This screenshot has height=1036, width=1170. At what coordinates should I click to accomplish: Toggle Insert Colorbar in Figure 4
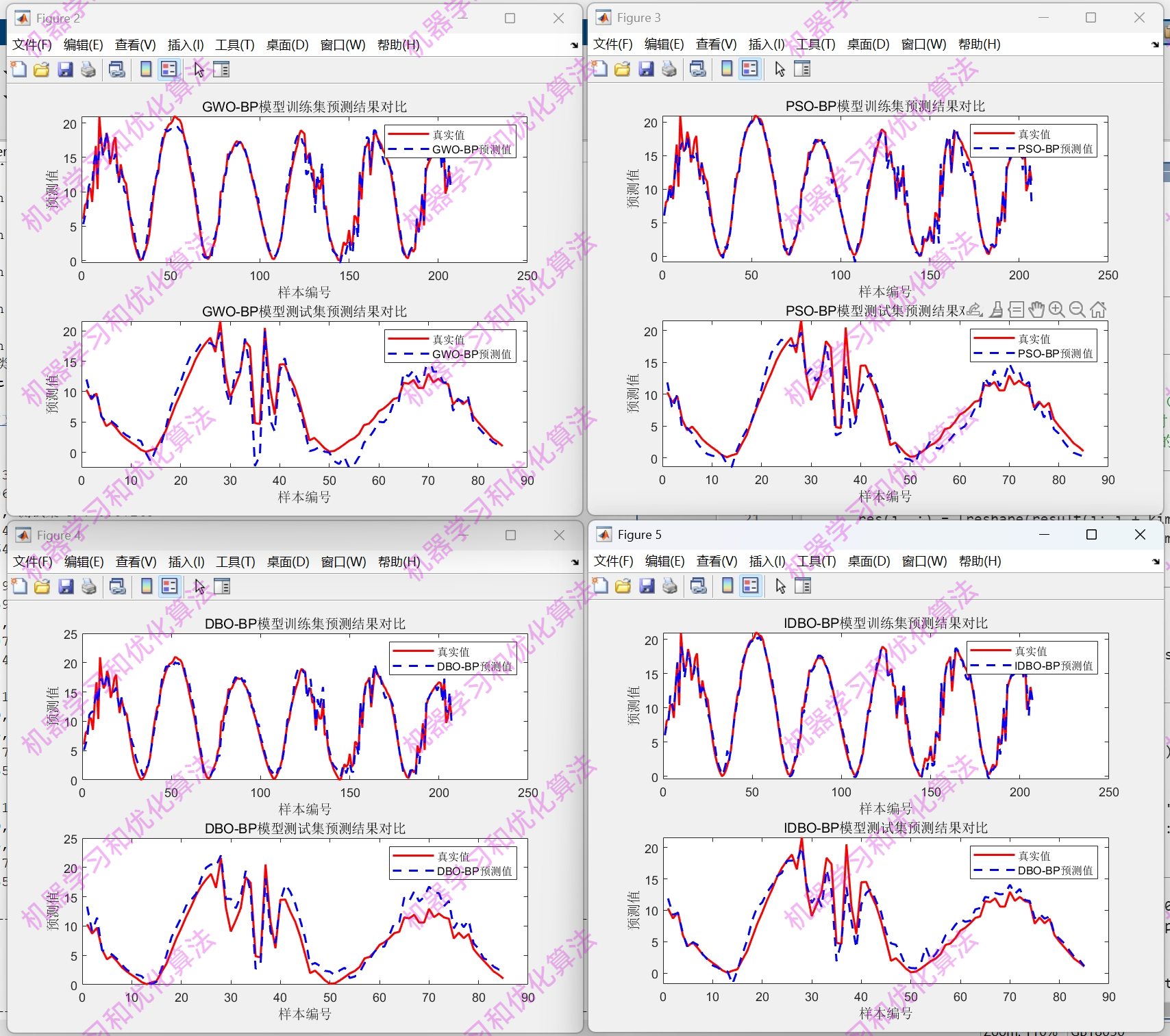(147, 586)
